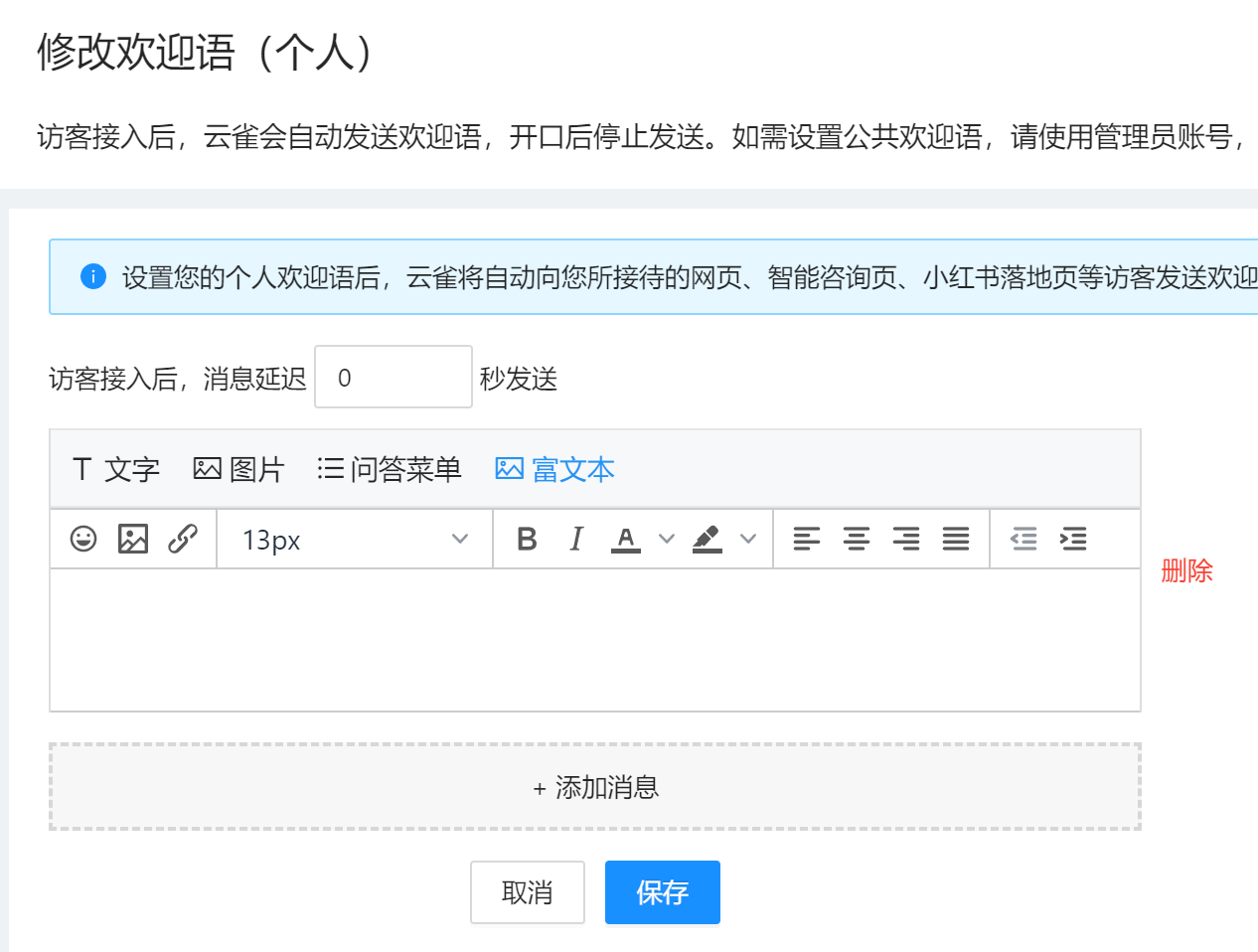Toggle justified text alignment
This screenshot has height=952, width=1258.
pyautogui.click(x=956, y=539)
